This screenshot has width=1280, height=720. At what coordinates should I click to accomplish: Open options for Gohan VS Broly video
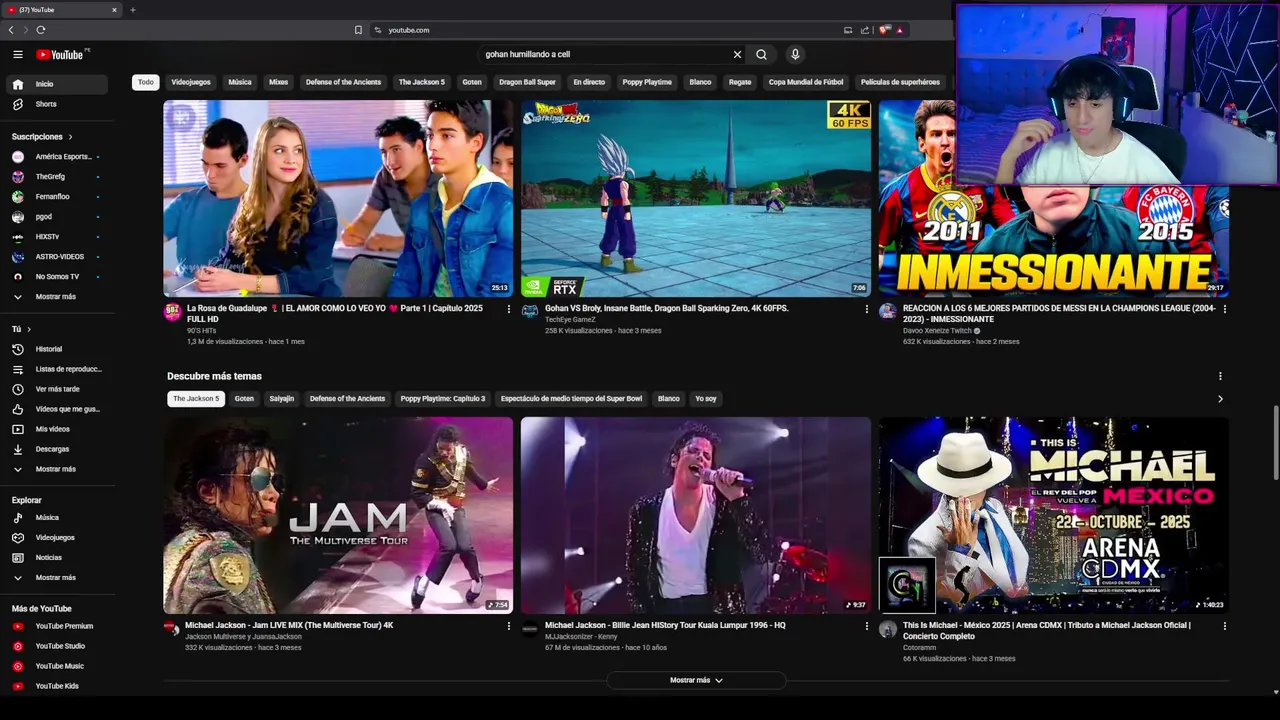point(866,309)
